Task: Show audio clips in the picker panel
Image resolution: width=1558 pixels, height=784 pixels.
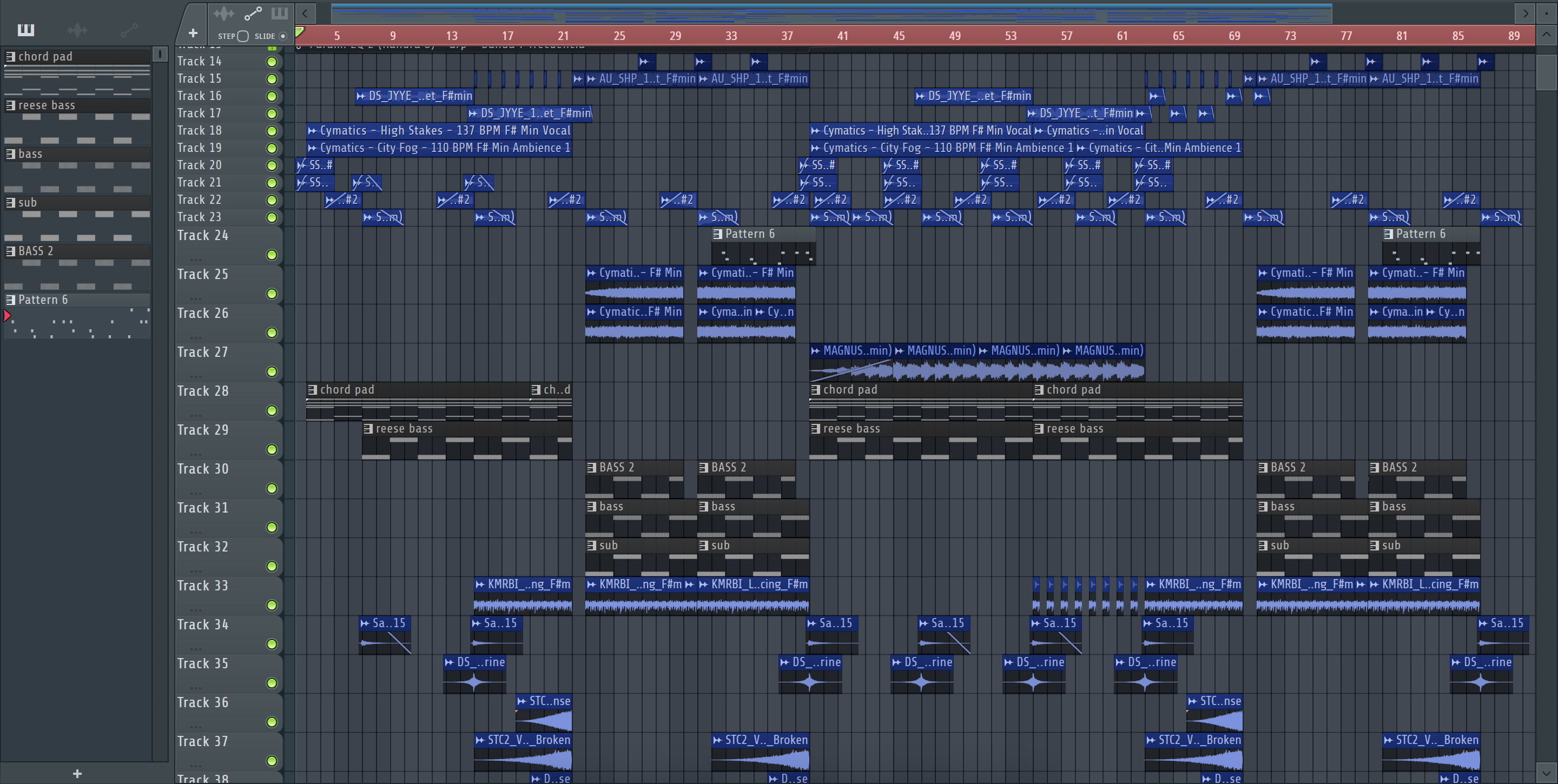Action: [x=77, y=30]
